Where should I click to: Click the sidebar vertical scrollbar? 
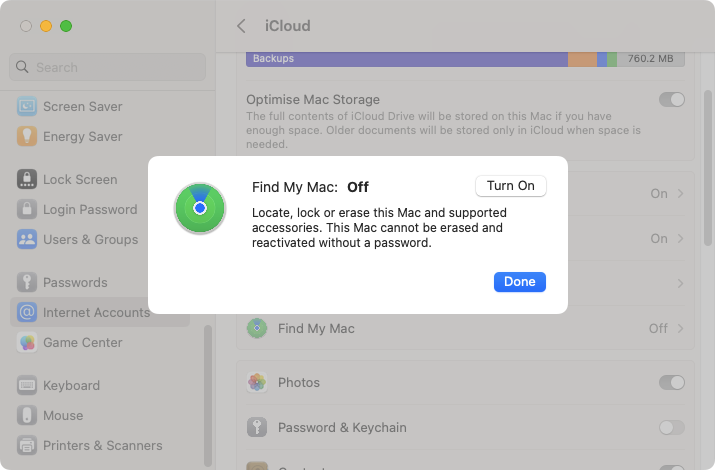[207, 395]
